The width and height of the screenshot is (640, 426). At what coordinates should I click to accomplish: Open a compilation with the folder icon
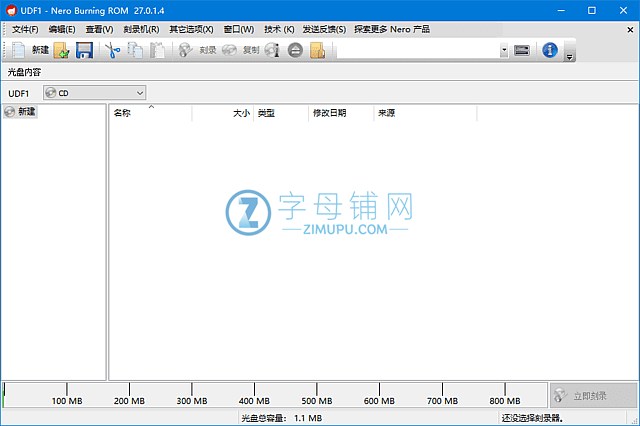[62, 50]
